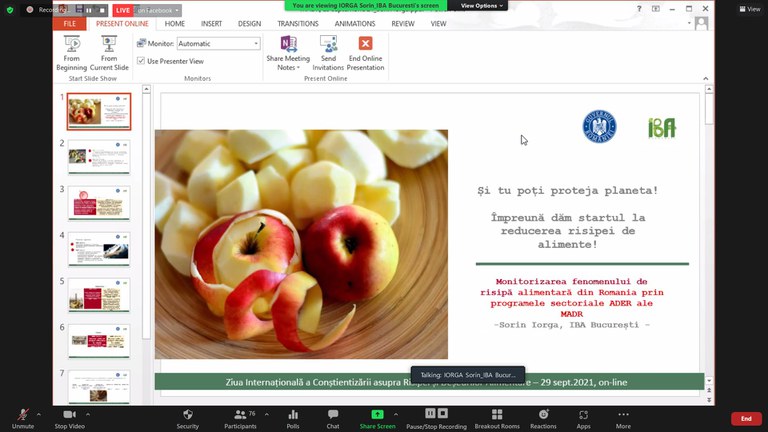Open the Polls panel
768x432 pixels.
click(293, 414)
